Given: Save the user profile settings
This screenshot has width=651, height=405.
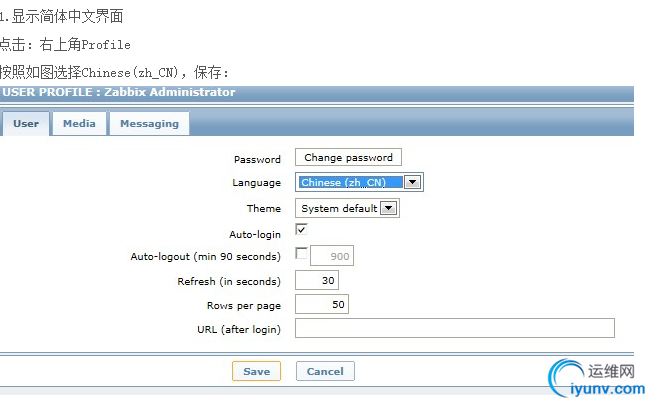Looking at the screenshot, I should point(256,371).
